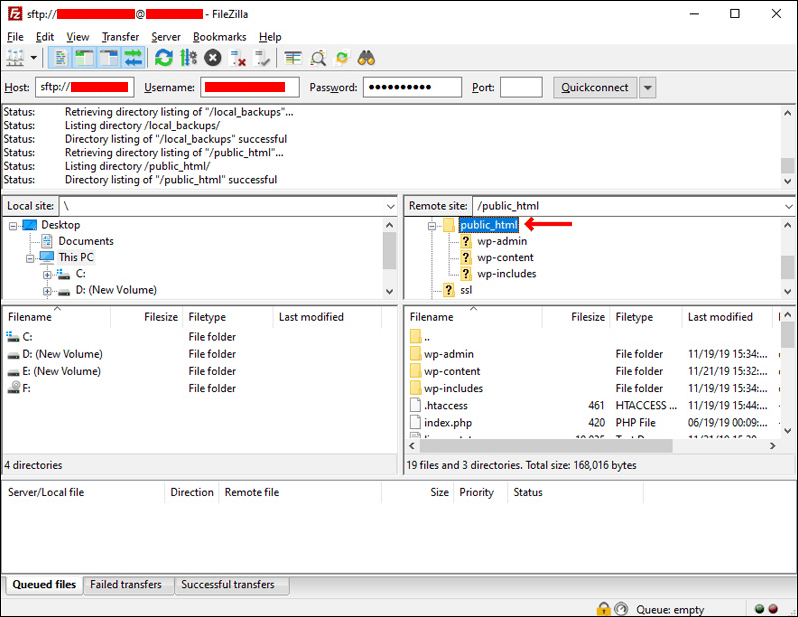The image size is (798, 617).
Task: Open the Edit menu
Action: [45, 37]
